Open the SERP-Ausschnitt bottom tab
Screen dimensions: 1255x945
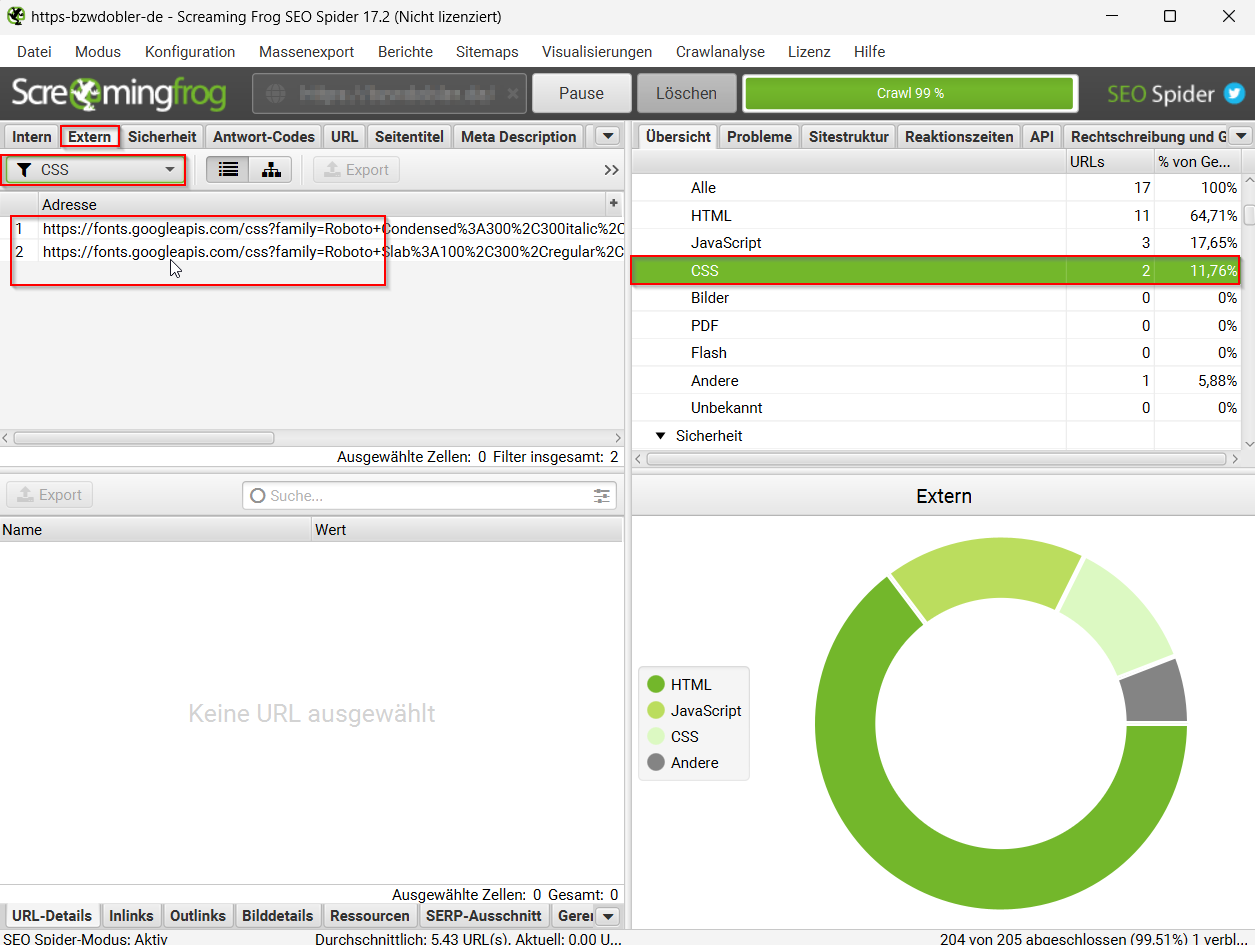click(x=484, y=916)
